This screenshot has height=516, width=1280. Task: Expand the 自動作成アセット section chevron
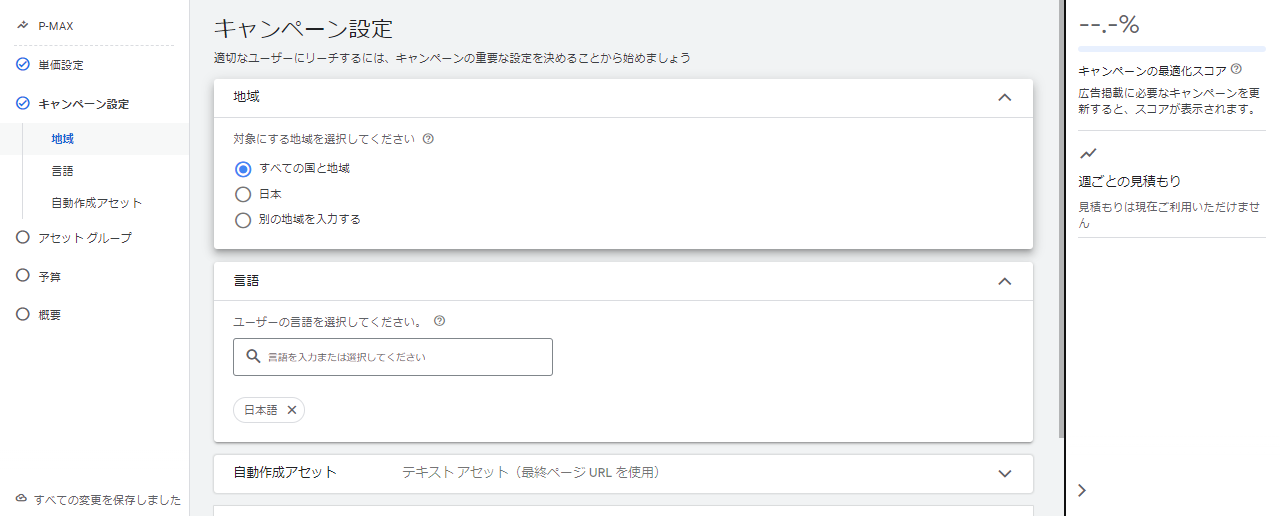coord(1005,473)
